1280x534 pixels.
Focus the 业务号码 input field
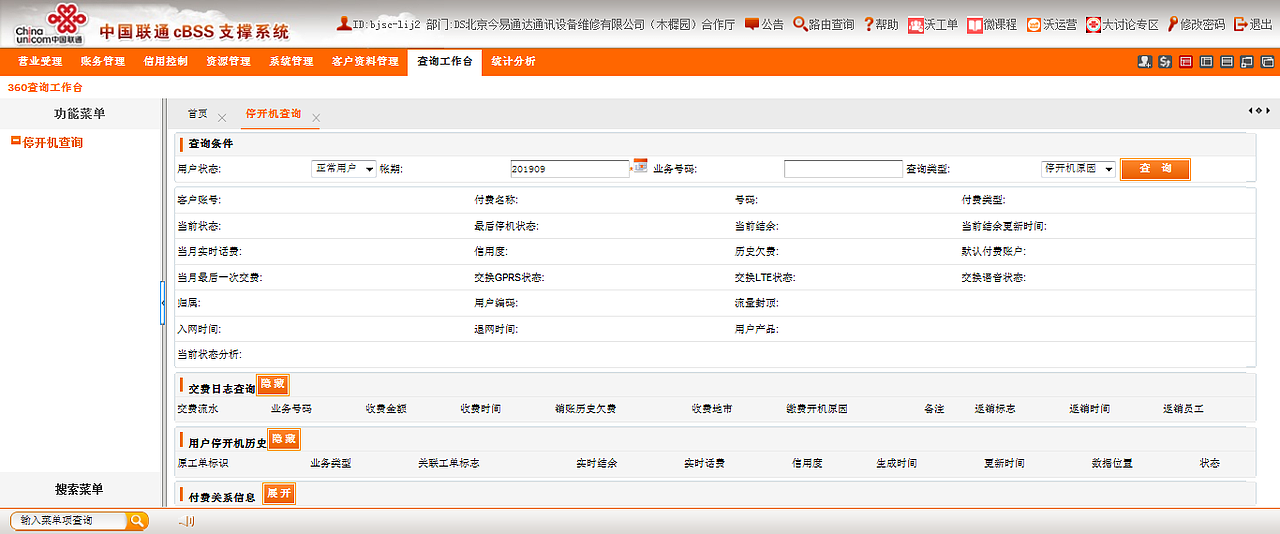(x=843, y=169)
